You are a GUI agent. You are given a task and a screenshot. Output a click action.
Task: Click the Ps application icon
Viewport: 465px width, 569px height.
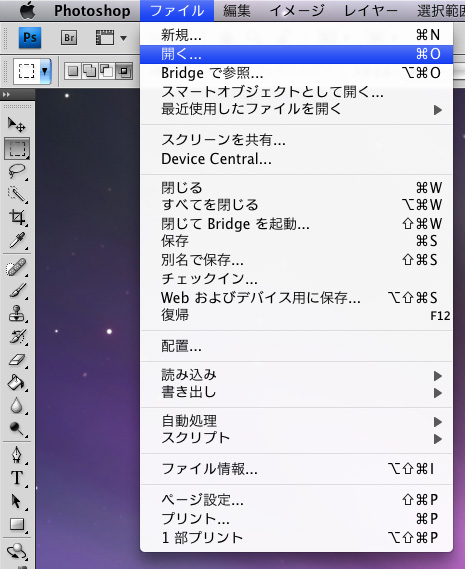point(30,38)
